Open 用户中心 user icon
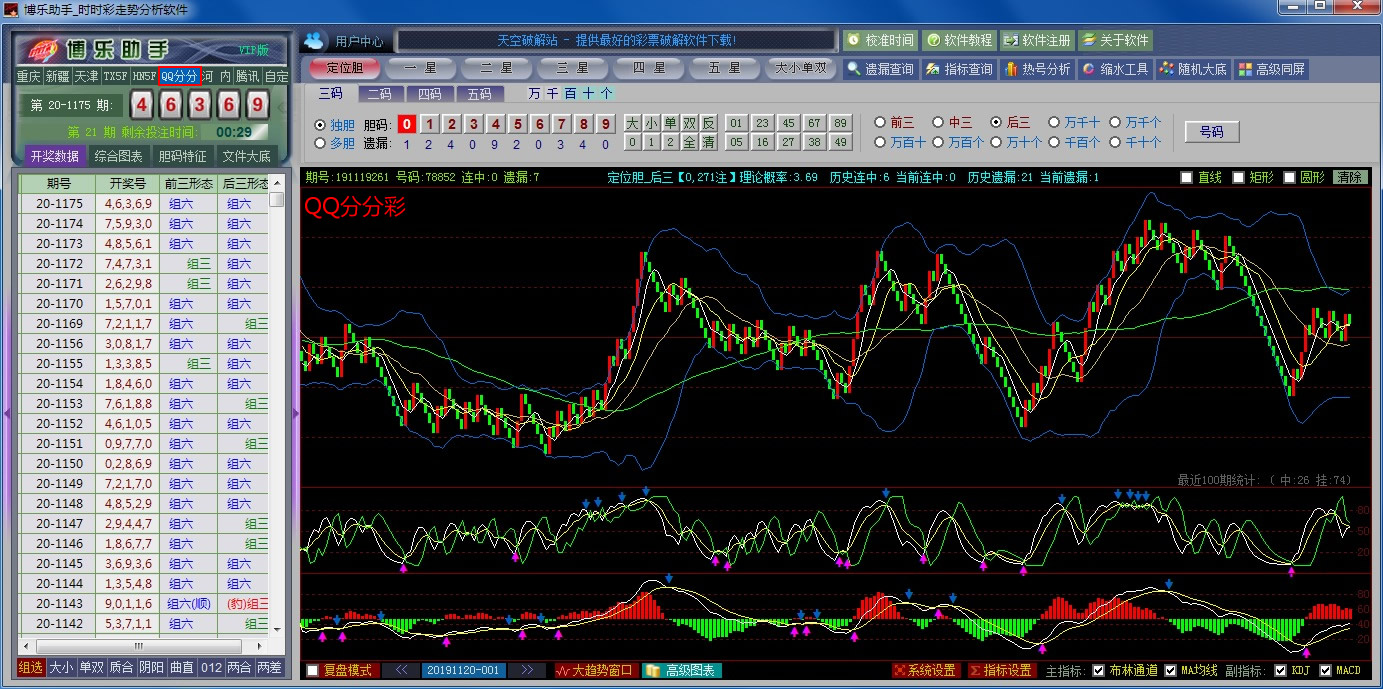 coord(315,41)
